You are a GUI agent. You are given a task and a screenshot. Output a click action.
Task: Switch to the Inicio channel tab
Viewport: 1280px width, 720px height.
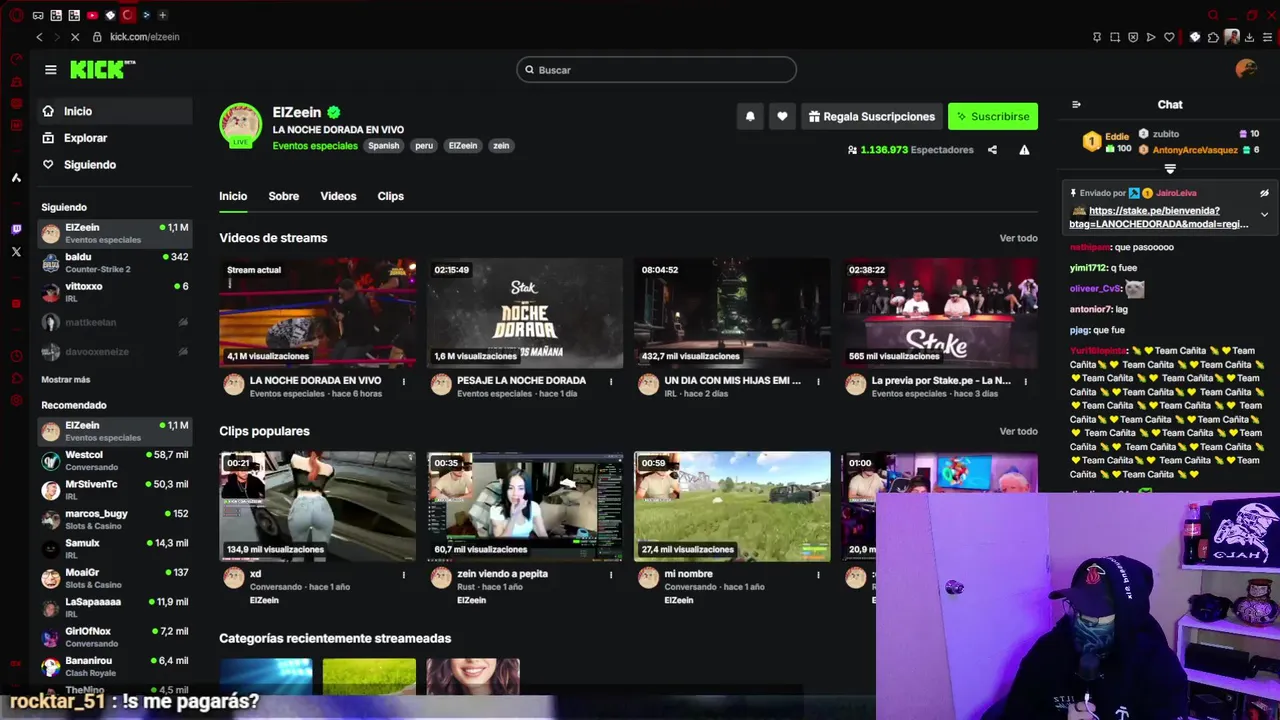233,196
